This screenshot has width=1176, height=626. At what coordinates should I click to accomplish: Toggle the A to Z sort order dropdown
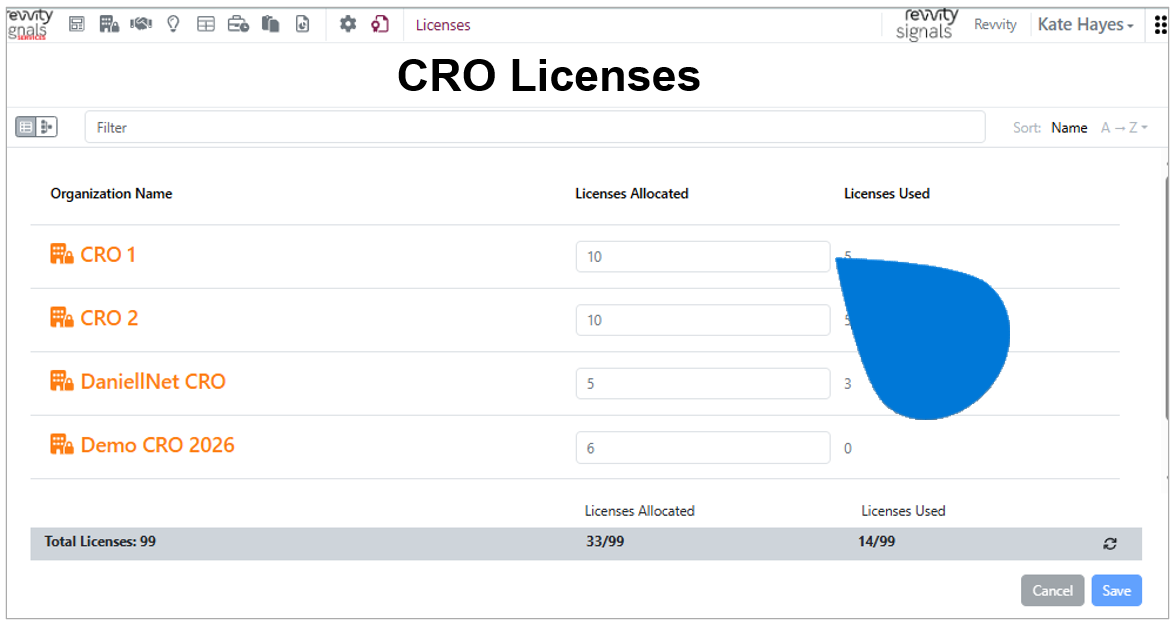tap(1124, 127)
